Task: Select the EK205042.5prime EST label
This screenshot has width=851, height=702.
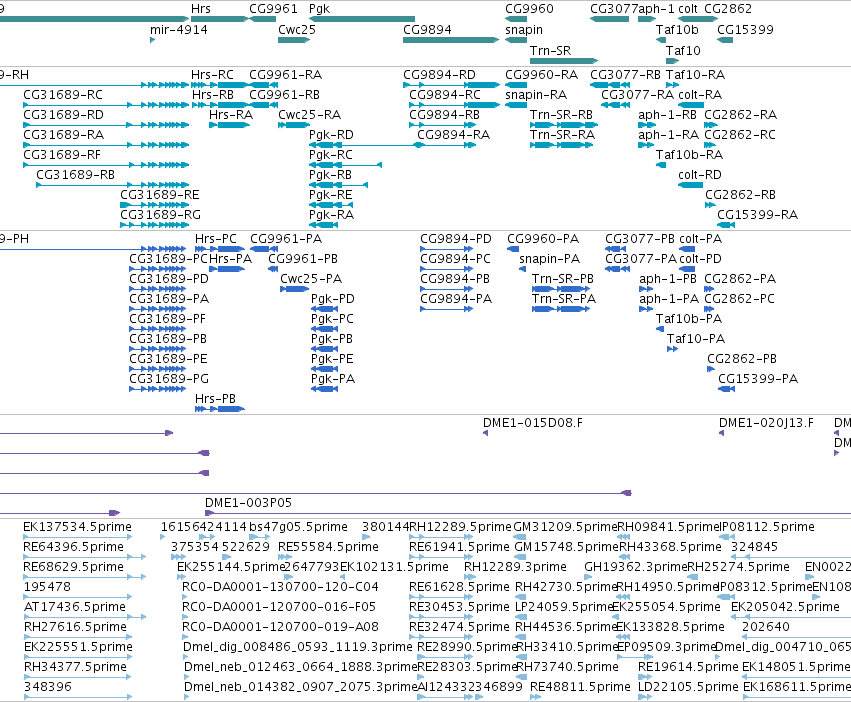Action: click(x=785, y=606)
